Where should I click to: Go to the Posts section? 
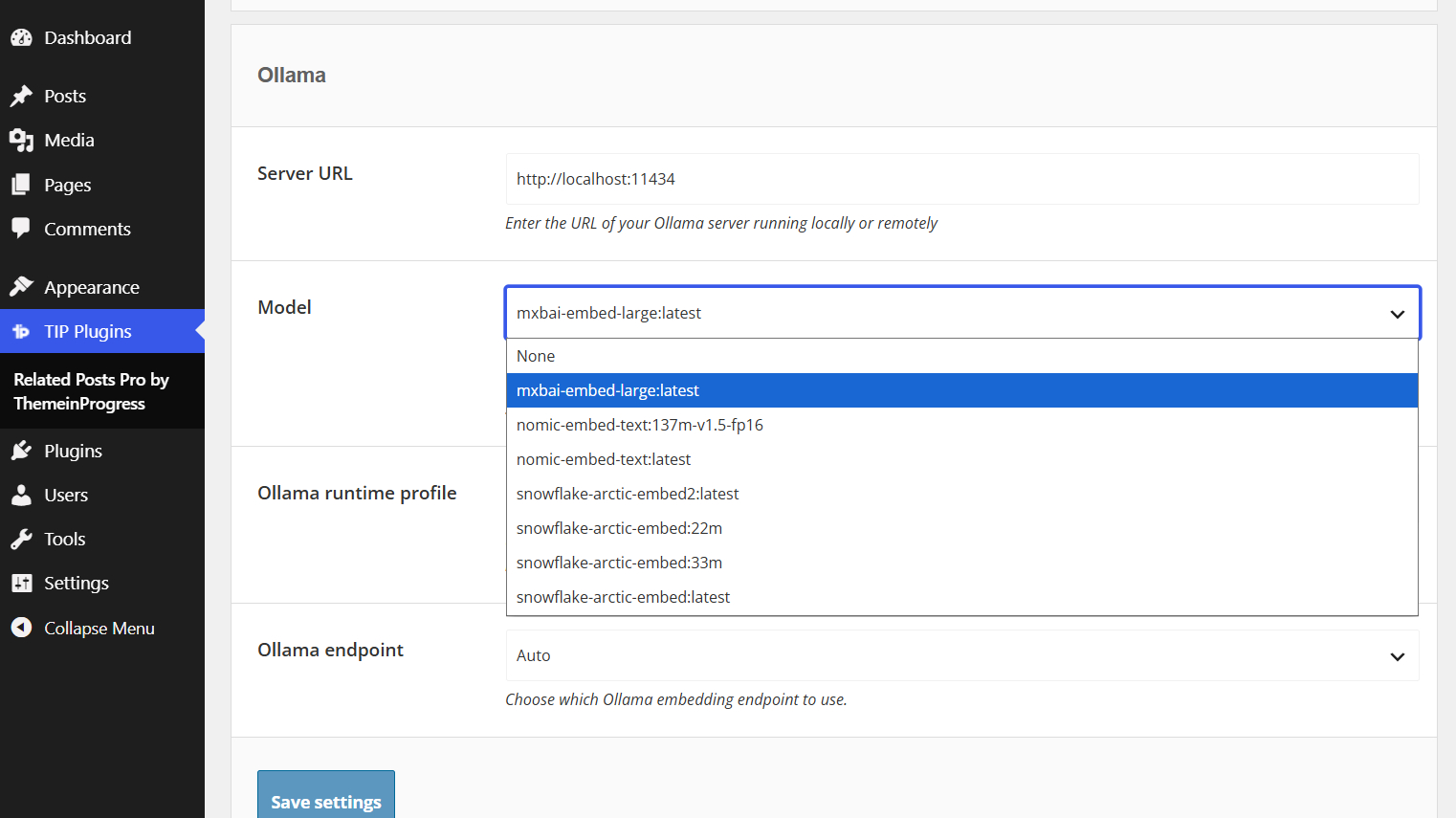[102, 96]
